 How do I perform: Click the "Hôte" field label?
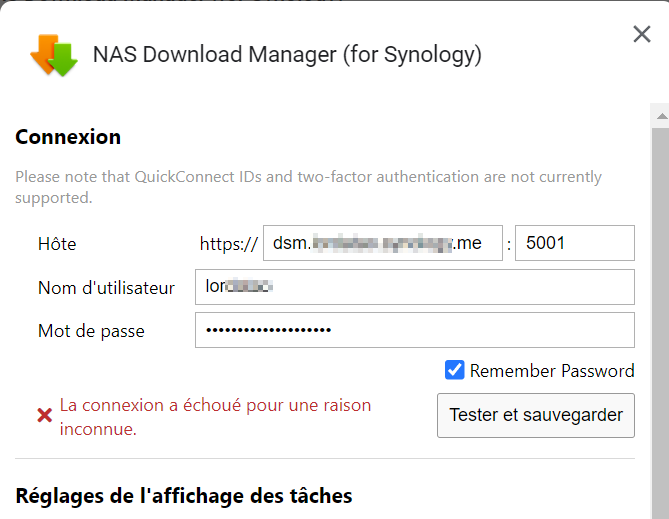[x=57, y=244]
